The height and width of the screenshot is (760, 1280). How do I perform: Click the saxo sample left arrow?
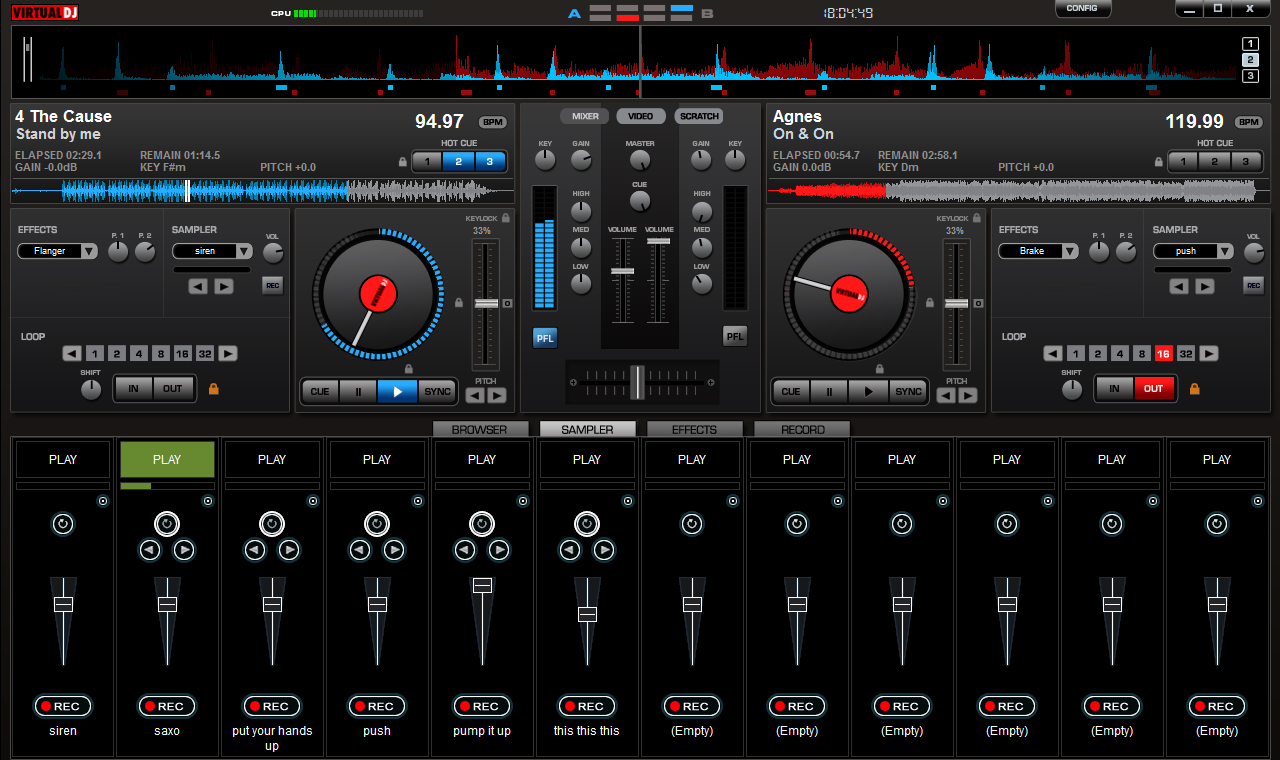pos(150,550)
